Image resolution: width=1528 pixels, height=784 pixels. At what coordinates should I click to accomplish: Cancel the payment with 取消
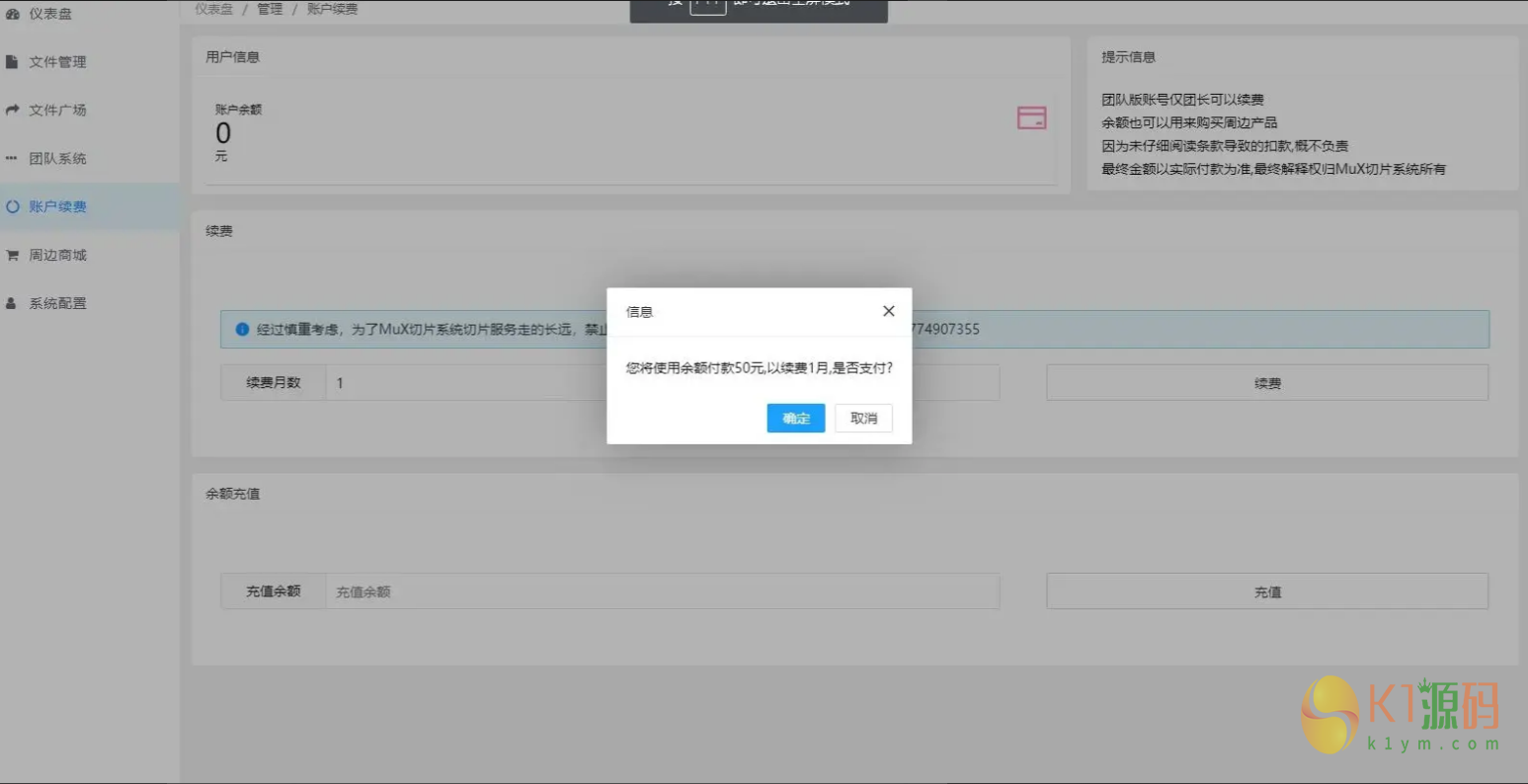863,418
